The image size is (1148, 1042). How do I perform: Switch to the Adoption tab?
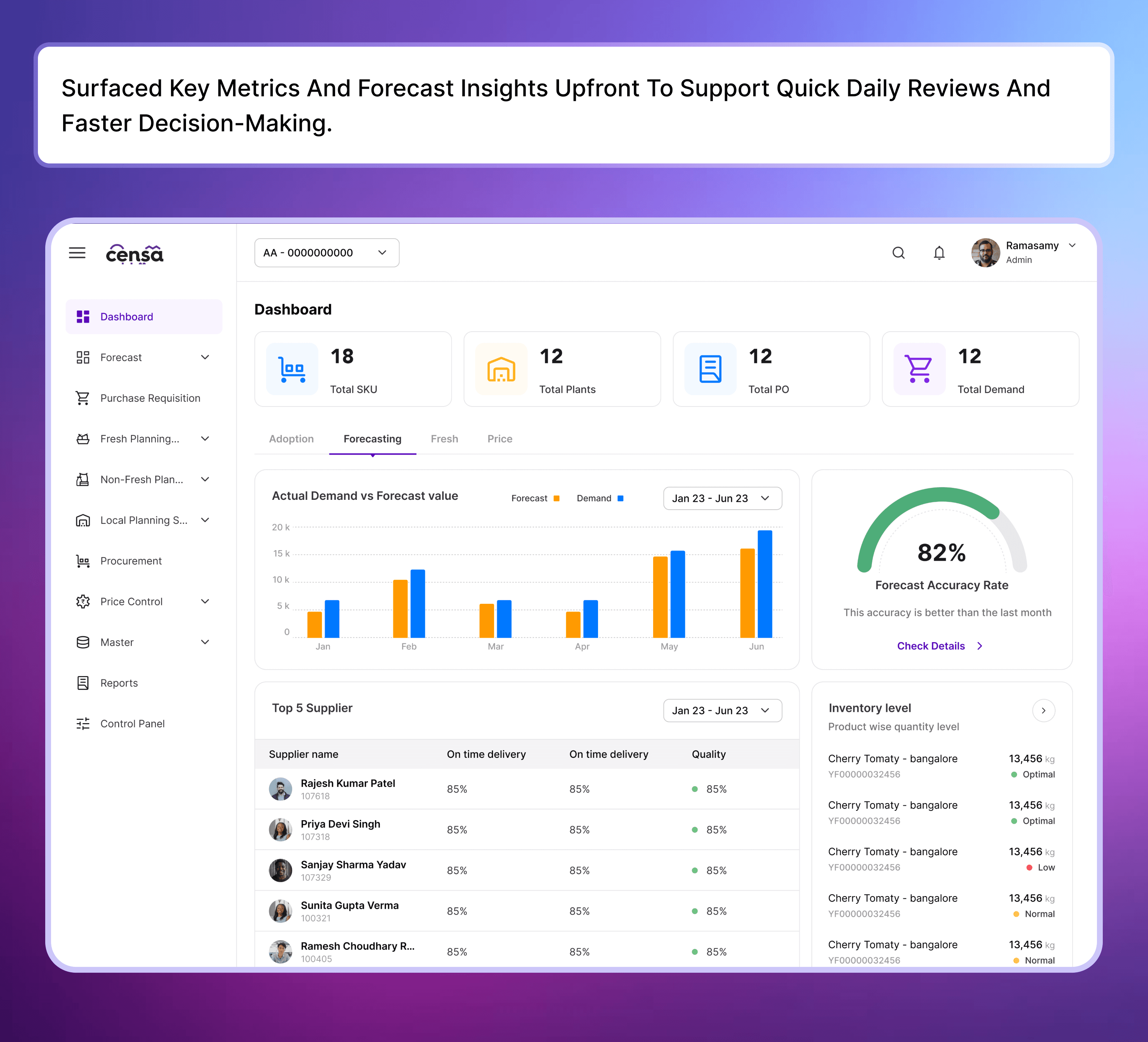[291, 439]
